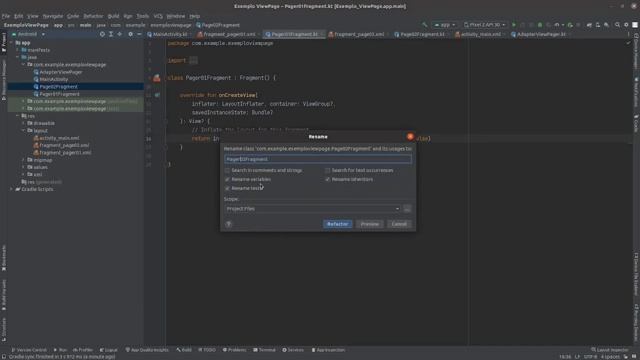The width and height of the screenshot is (640, 360).
Task: Click the green Run app icon
Action: point(513,25)
